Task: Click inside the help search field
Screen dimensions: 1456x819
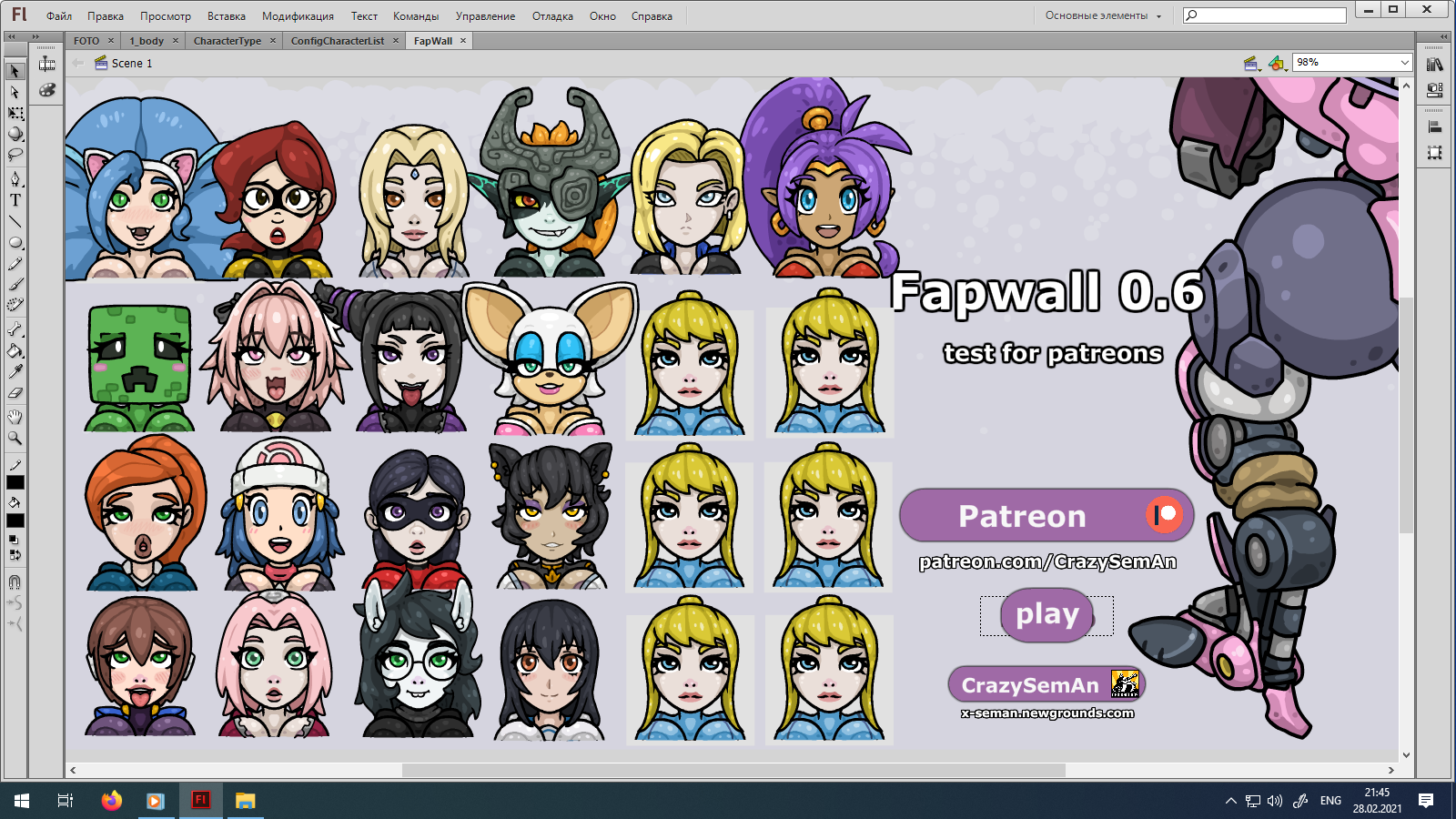Action: tap(1265, 15)
